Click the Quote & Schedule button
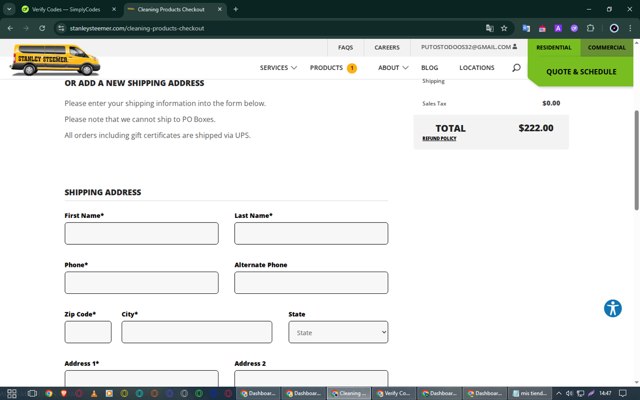Viewport: 640px width, 400px height. coord(581,72)
